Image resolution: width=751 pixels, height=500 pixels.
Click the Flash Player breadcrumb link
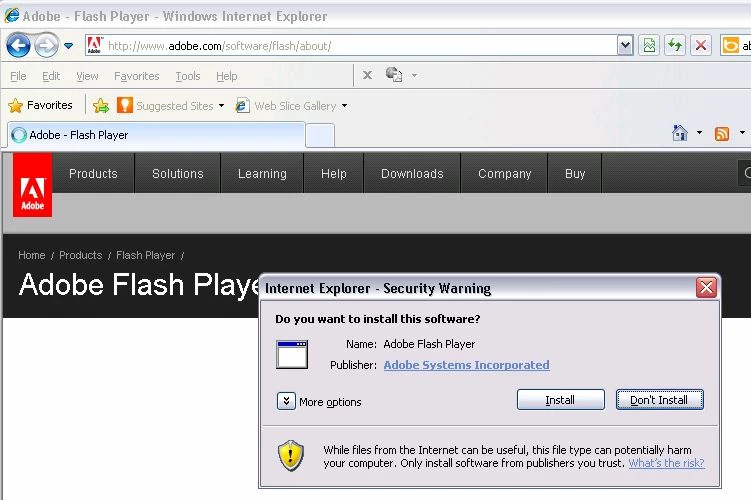coord(146,255)
